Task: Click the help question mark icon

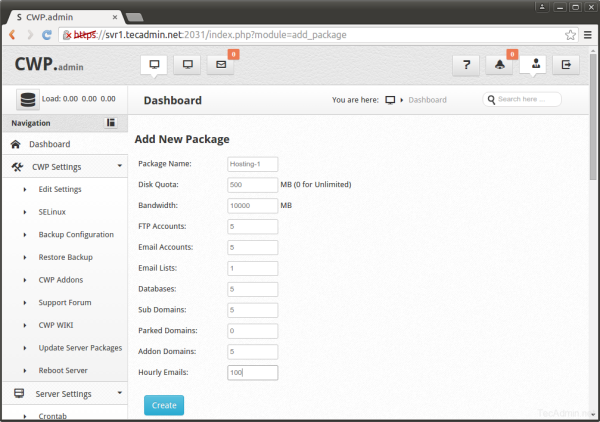Action: click(x=467, y=65)
